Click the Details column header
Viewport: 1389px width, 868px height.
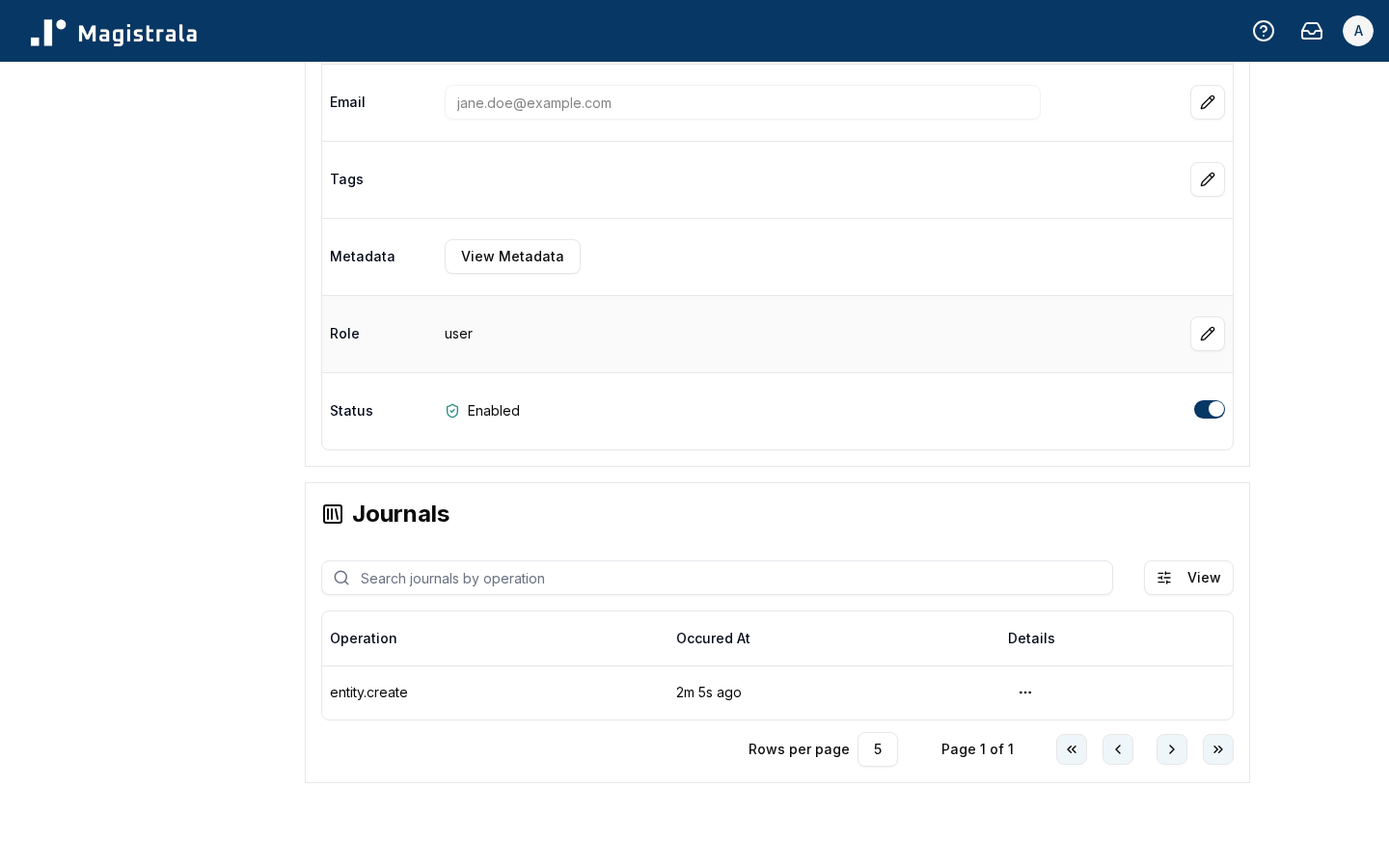coord(1031,638)
